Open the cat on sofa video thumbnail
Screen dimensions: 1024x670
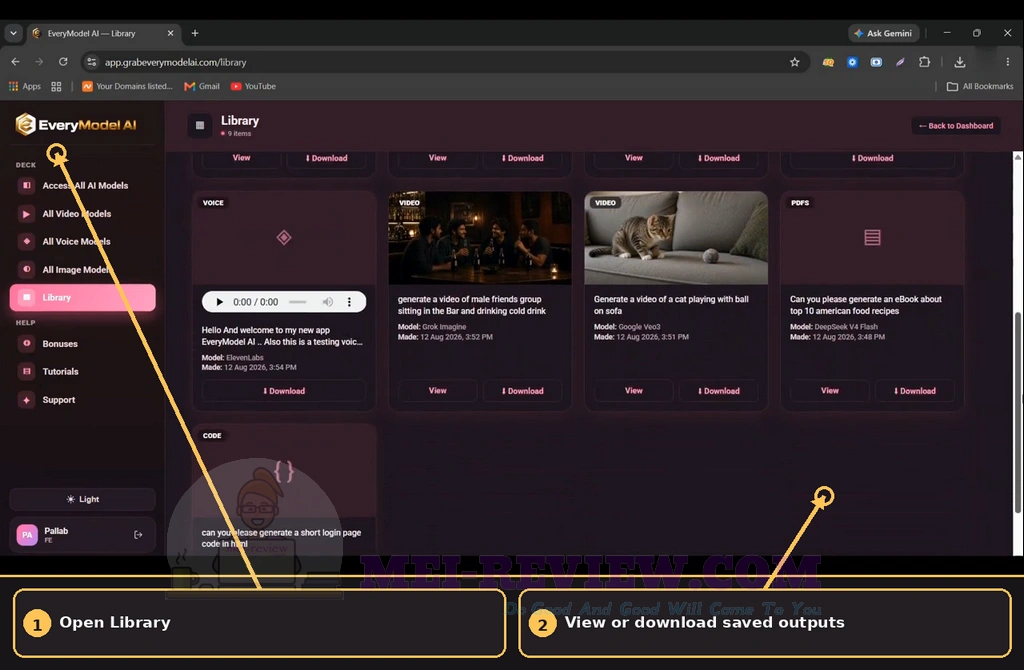click(676, 238)
